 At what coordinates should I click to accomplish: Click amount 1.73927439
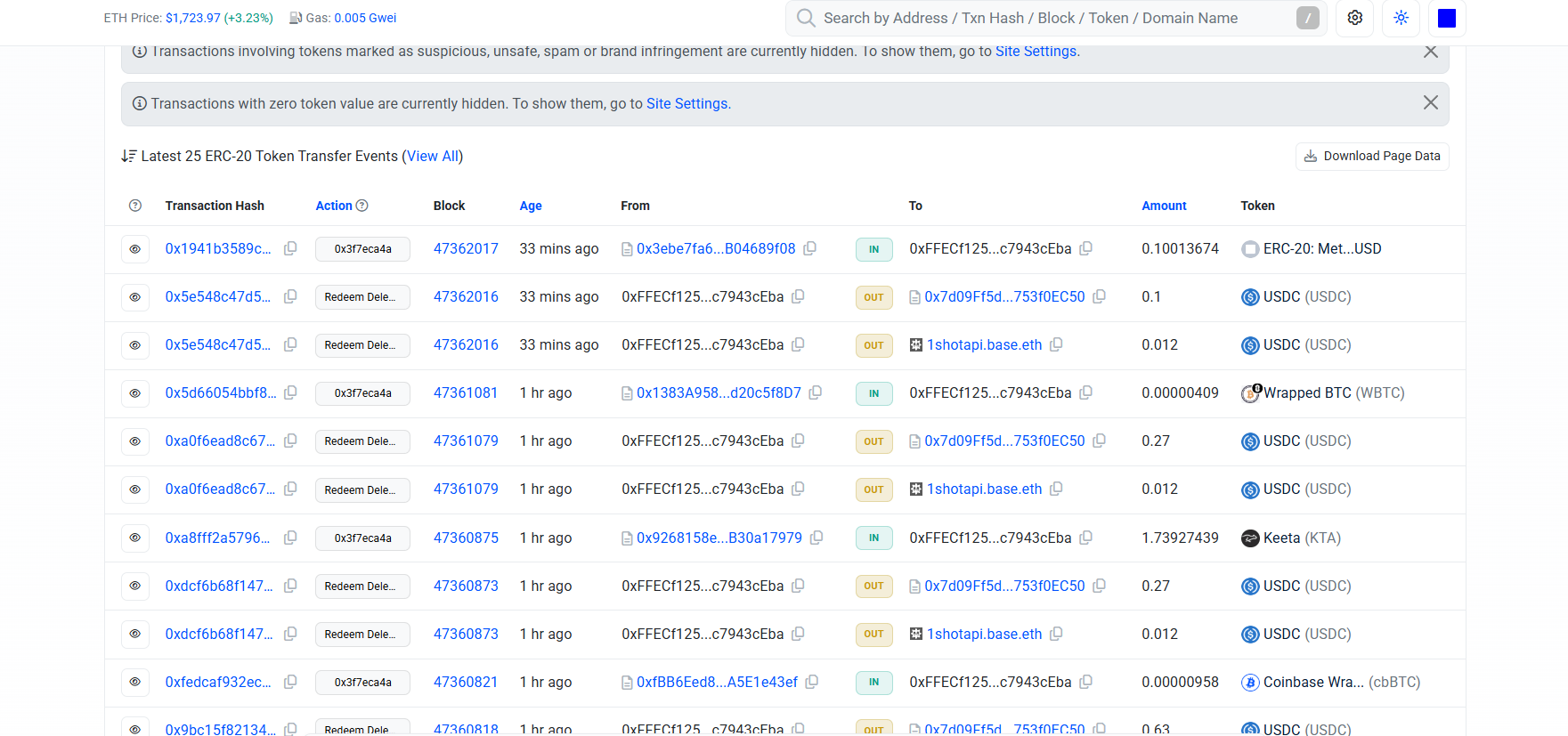pyautogui.click(x=1180, y=538)
